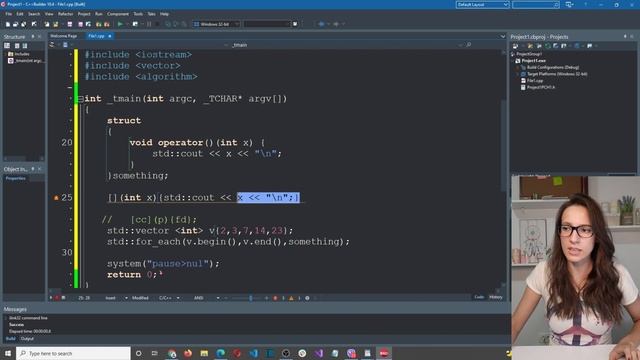The image size is (640, 360).
Task: Select Includes node in Structure panel
Action: pos(22,54)
